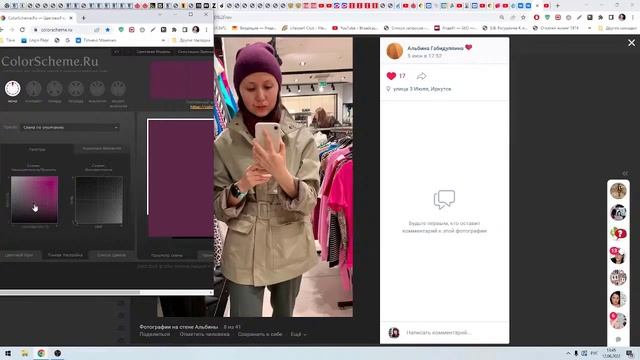Open the bottom-most friend avatar in chat sidebar
This screenshot has height=360, width=640.
click(x=618, y=320)
